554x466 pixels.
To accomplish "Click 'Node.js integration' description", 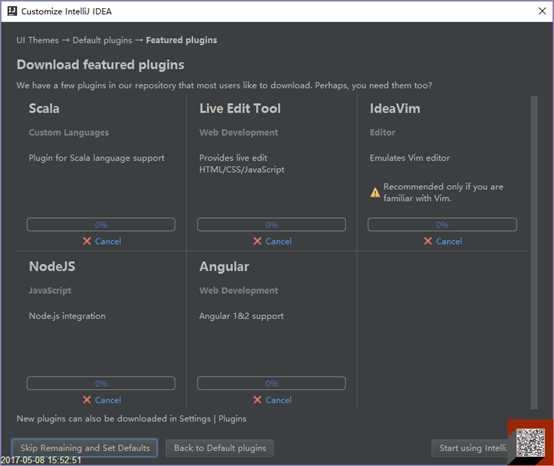I will click(x=67, y=316).
